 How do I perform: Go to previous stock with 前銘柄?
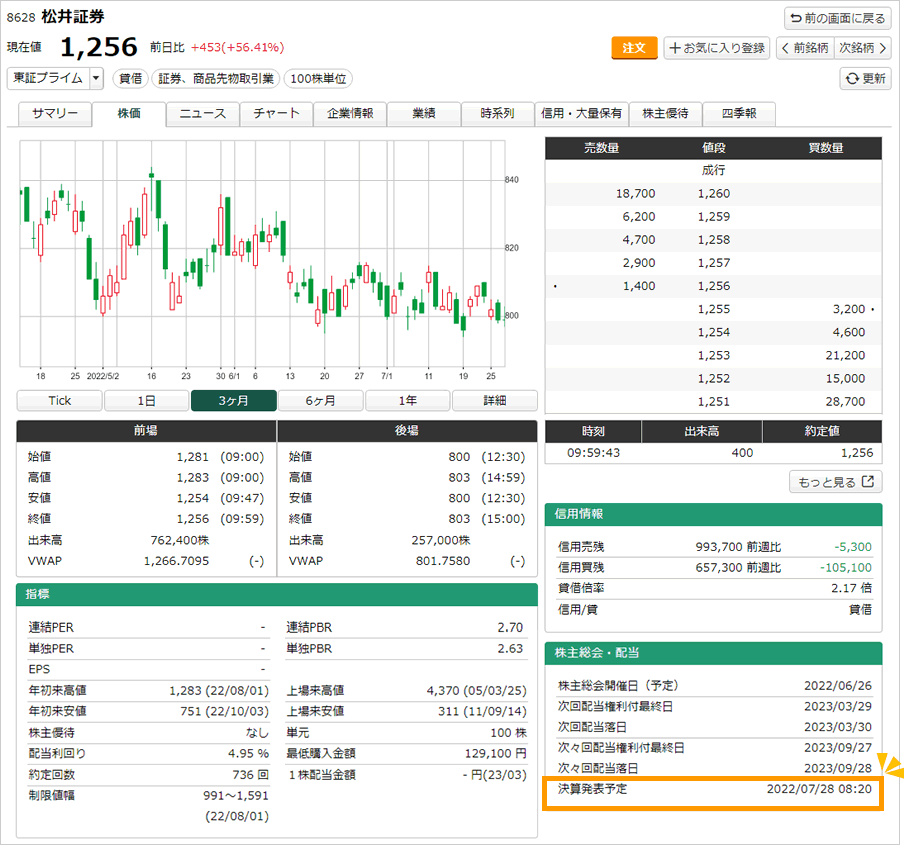pos(805,48)
